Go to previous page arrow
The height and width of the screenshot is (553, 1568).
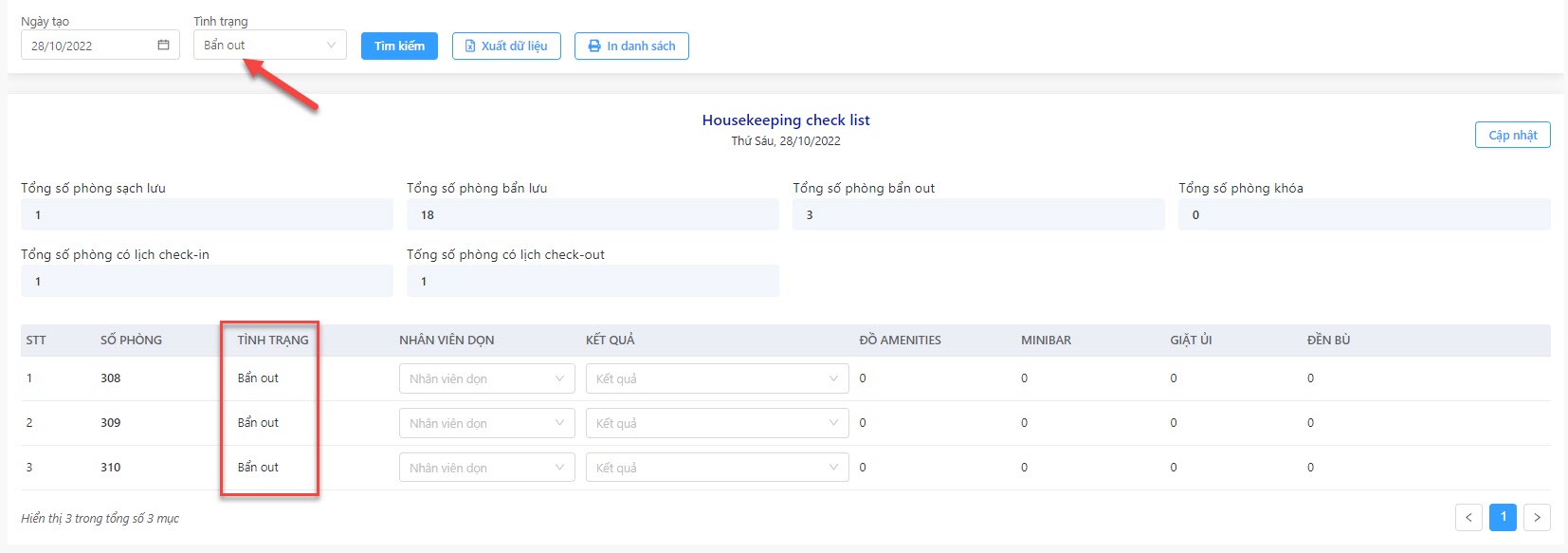click(1468, 517)
